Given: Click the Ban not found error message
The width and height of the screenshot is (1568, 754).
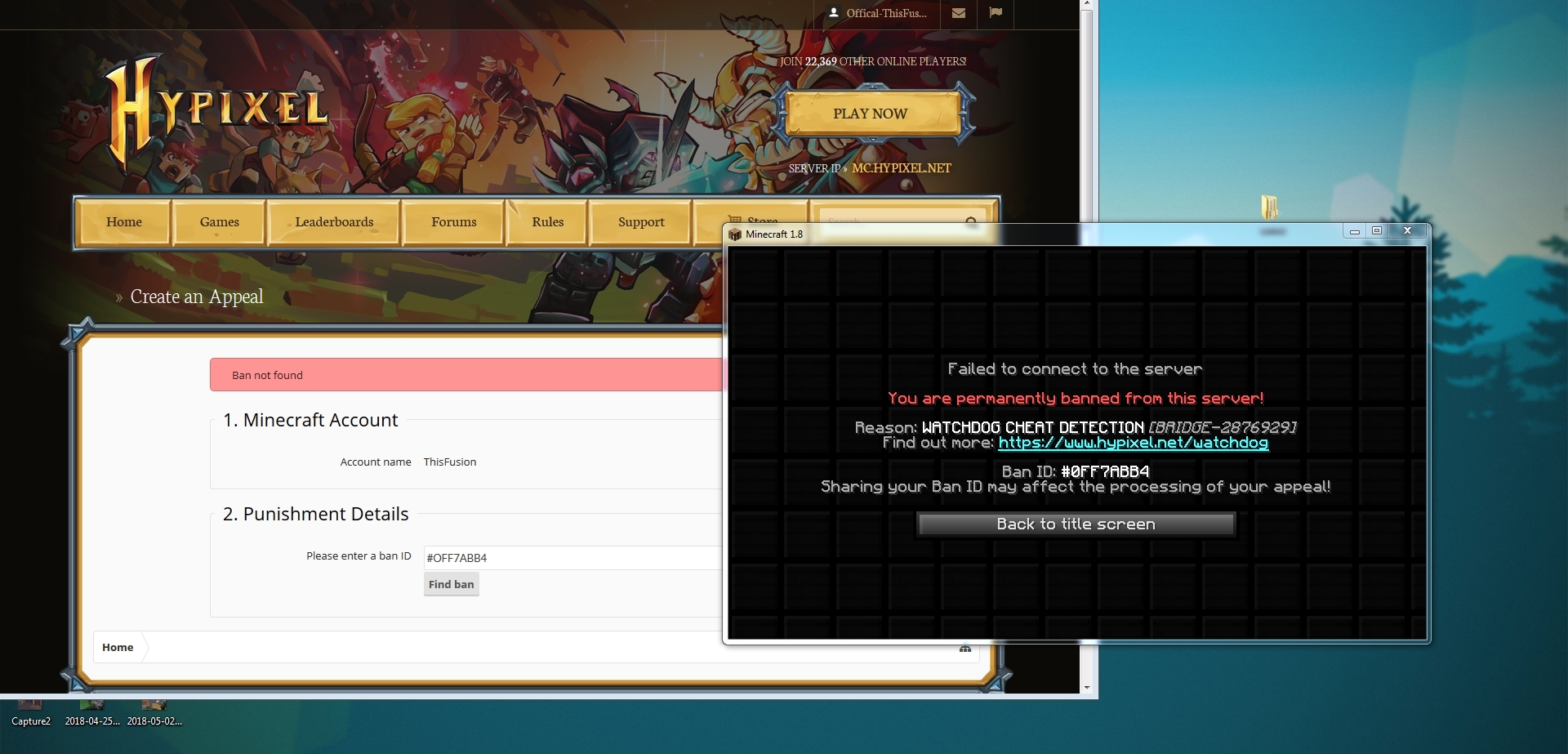Looking at the screenshot, I should click(267, 376).
